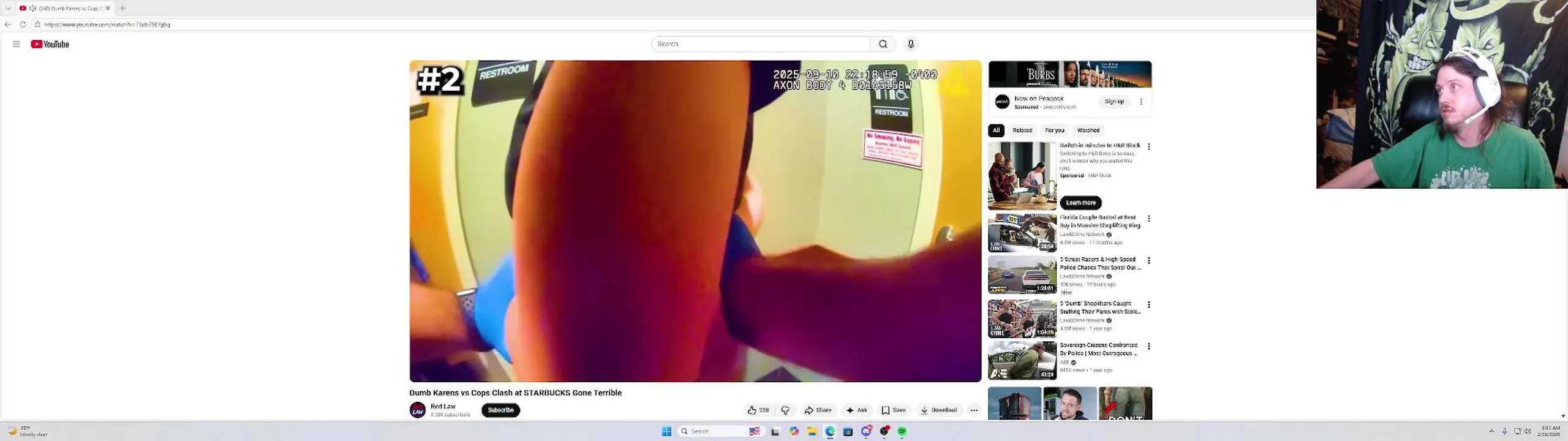The height and width of the screenshot is (441, 1568).
Task: Click the browser address bar URL
Action: tap(107, 24)
